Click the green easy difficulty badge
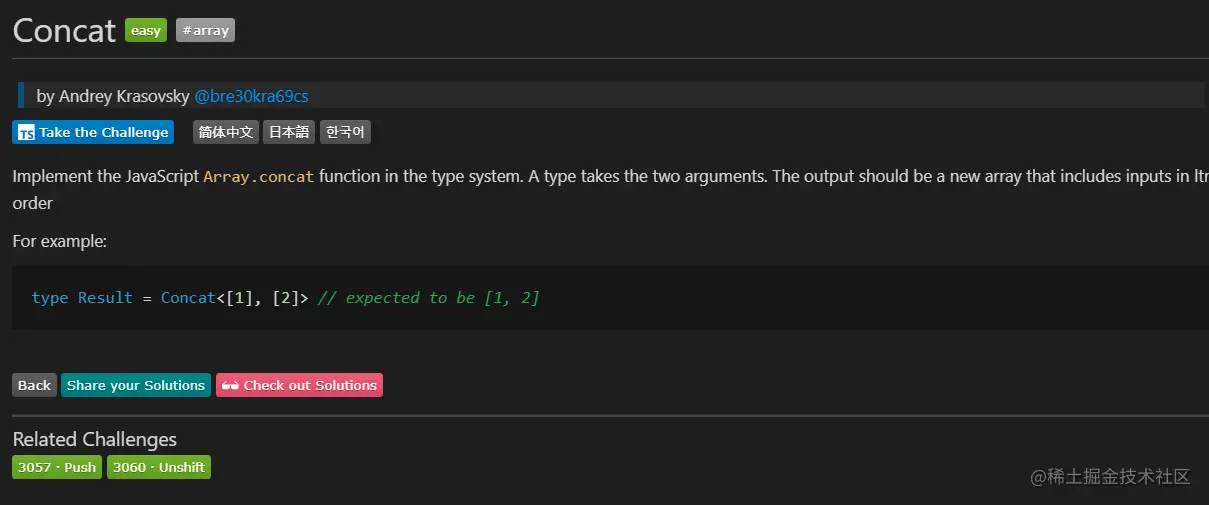1209x505 pixels. point(146,31)
